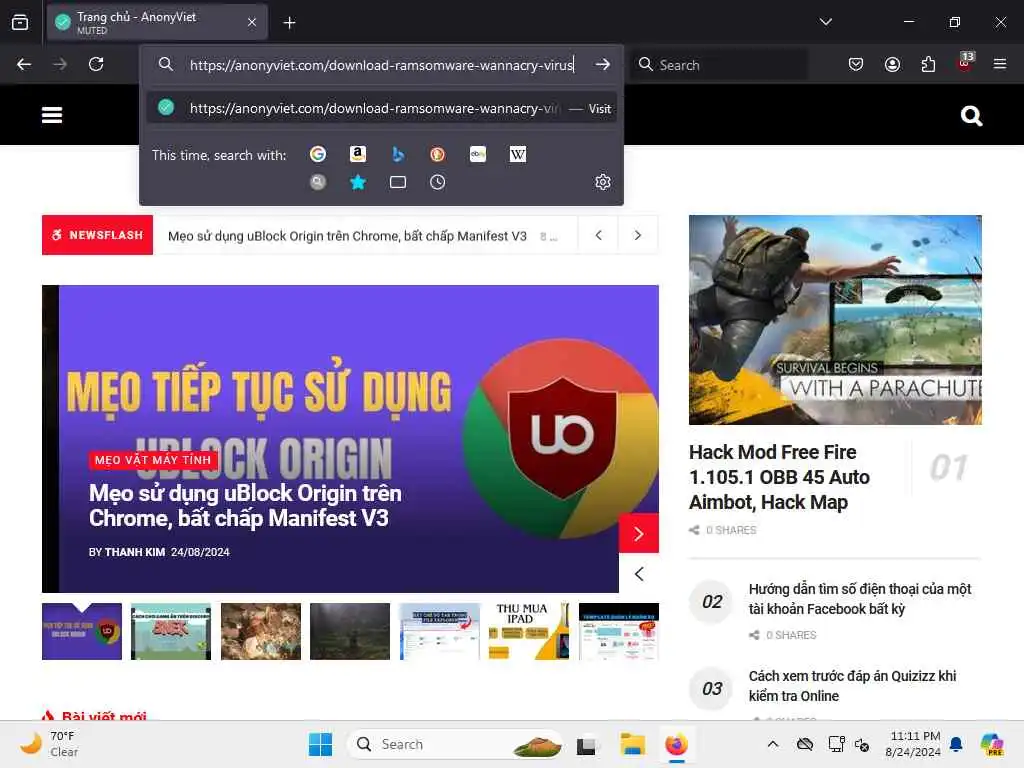Open the website hamburger menu
This screenshot has height=768, width=1024.
tap(52, 115)
